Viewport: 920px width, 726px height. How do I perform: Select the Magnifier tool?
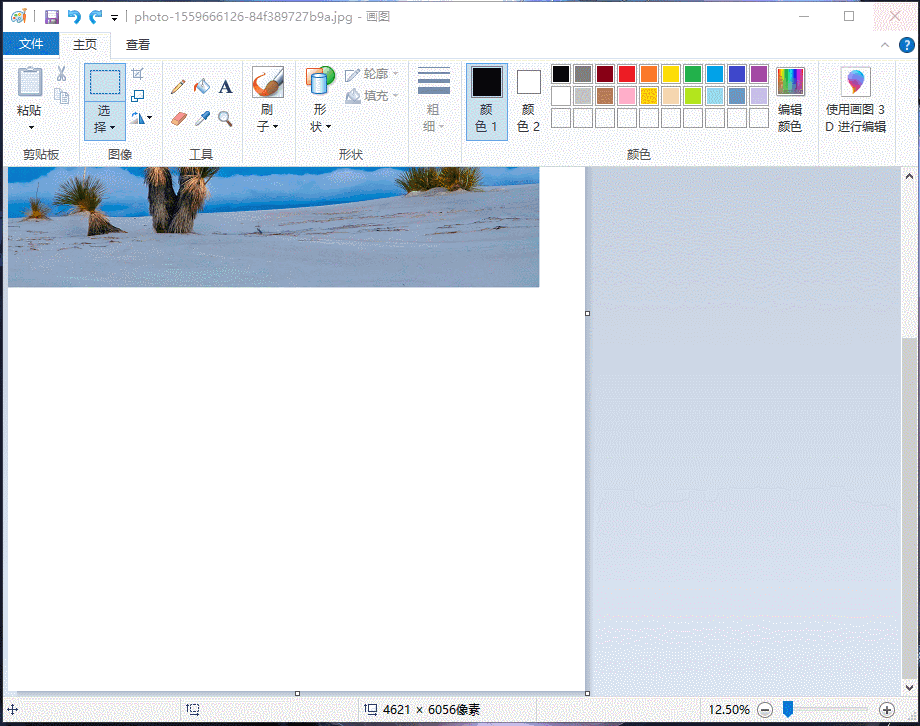pos(226,118)
